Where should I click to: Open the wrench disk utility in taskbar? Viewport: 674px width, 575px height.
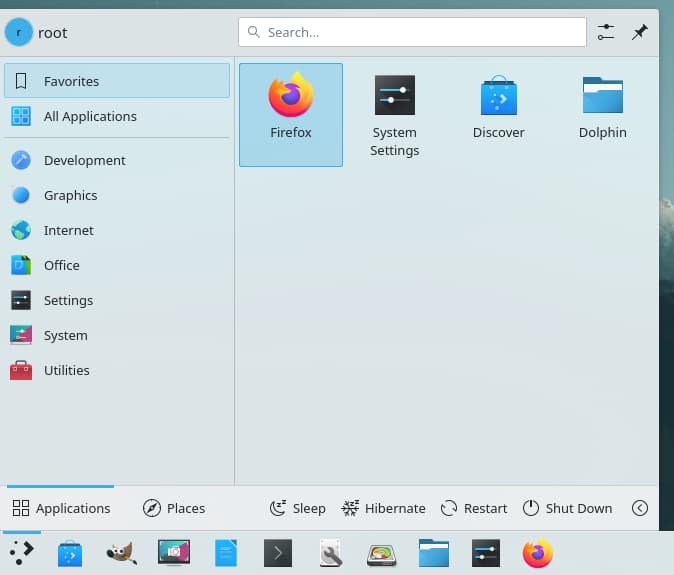pyautogui.click(x=330, y=553)
